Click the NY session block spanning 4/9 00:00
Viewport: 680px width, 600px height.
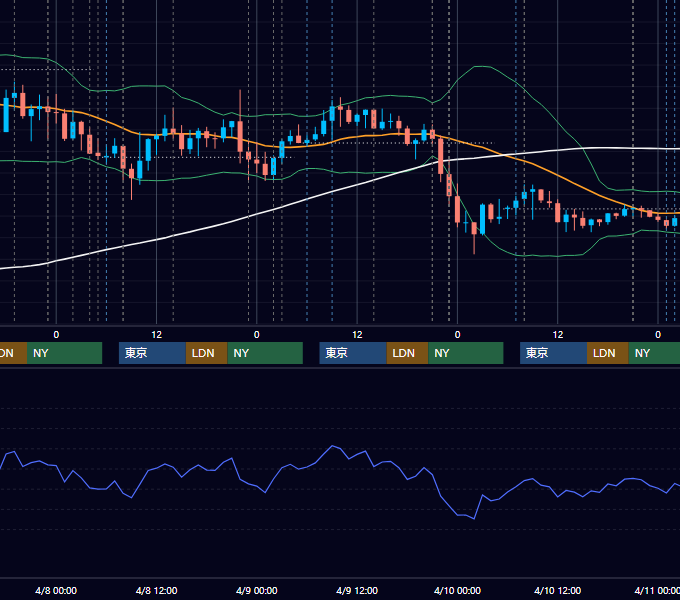265,353
